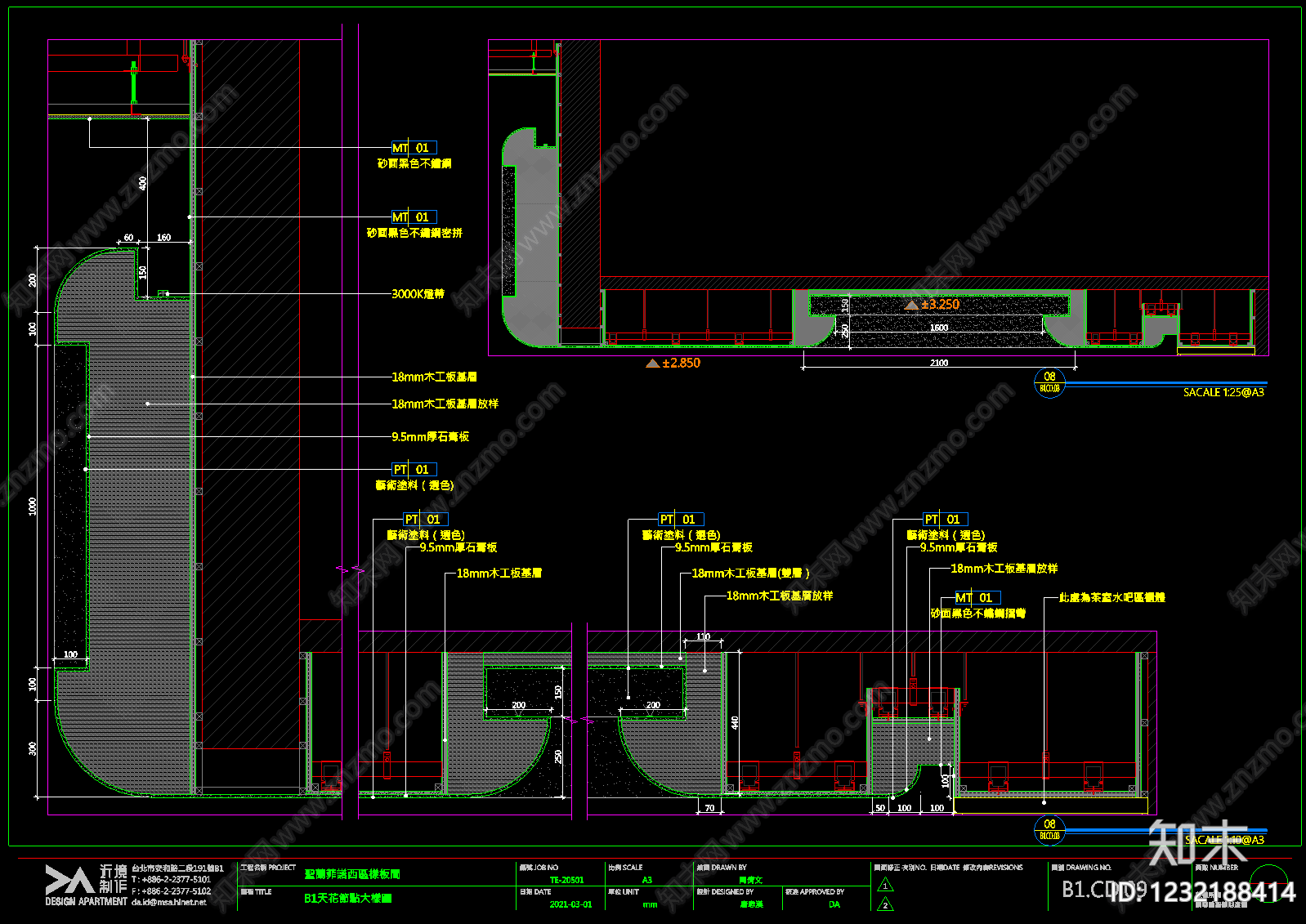The height and width of the screenshot is (924, 1306).
Task: Pick the "440" vertical dimension
Action: 735,722
